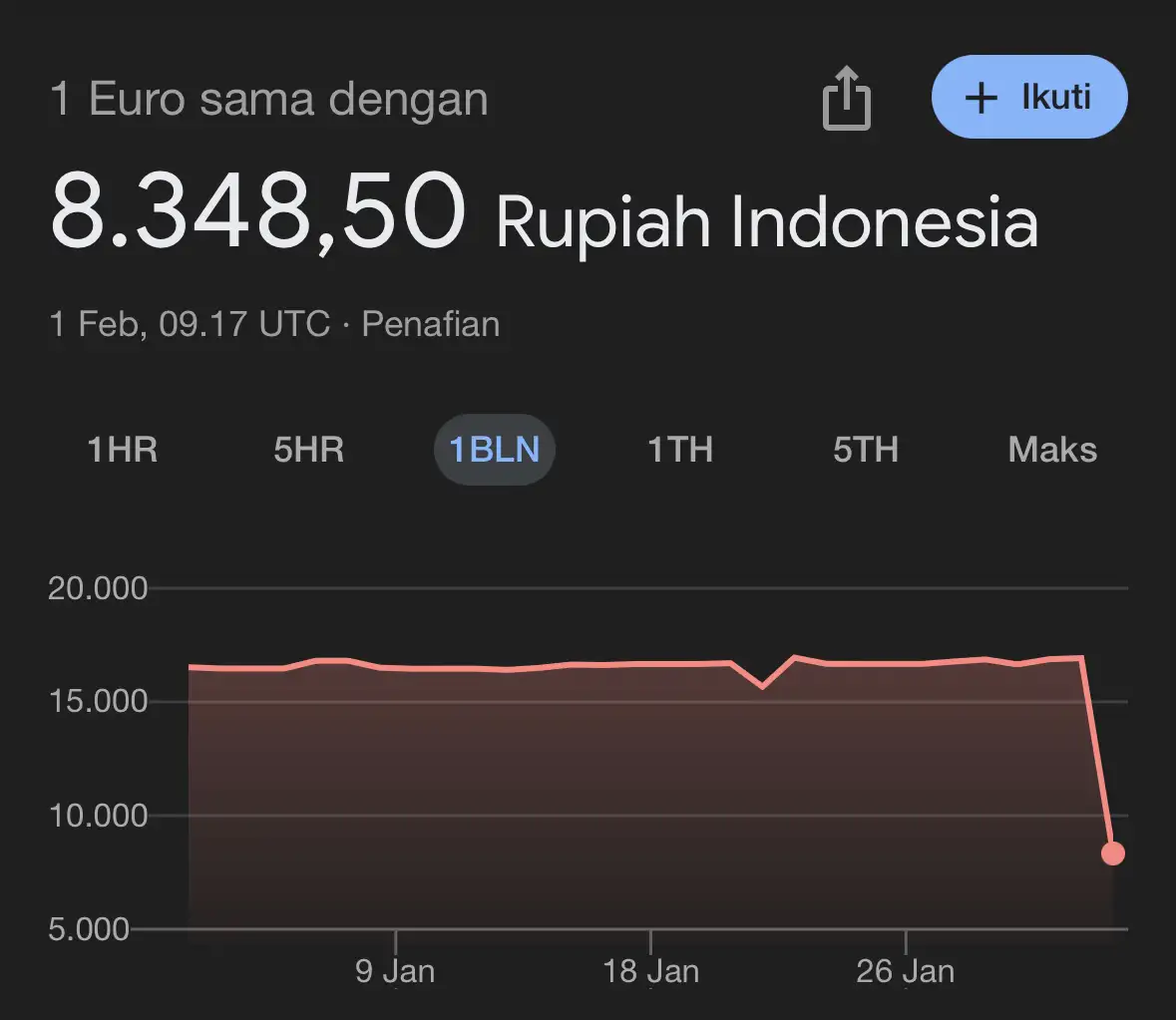Select the title text '1 Euro sama dengan'
The width and height of the screenshot is (1176, 1020).
[269, 98]
